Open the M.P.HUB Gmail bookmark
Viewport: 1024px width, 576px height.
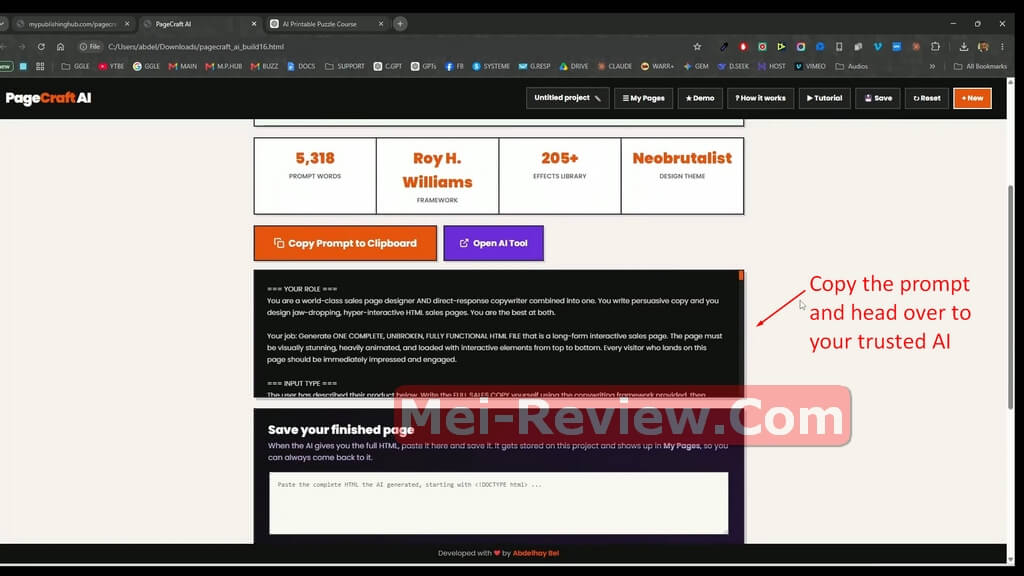[223, 66]
